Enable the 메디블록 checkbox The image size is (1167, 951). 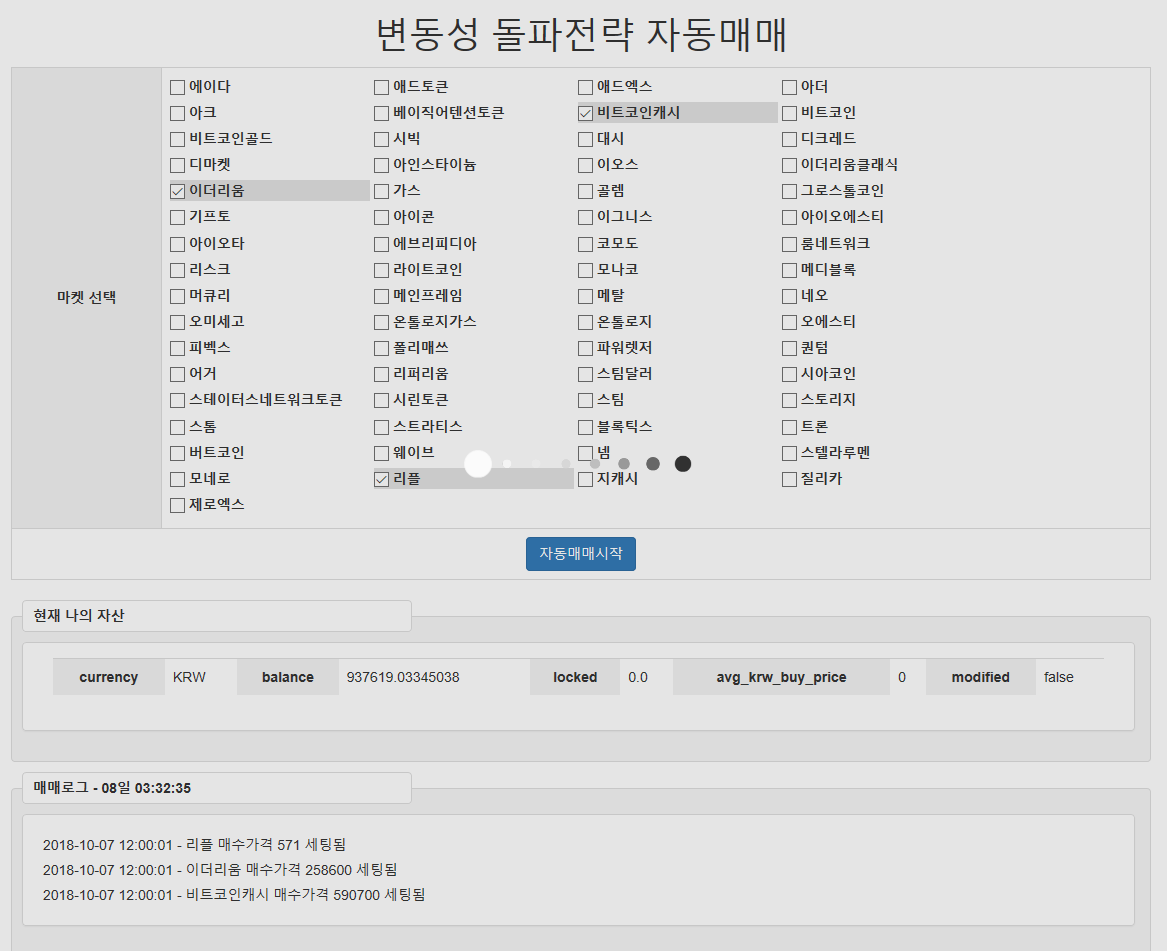click(789, 270)
